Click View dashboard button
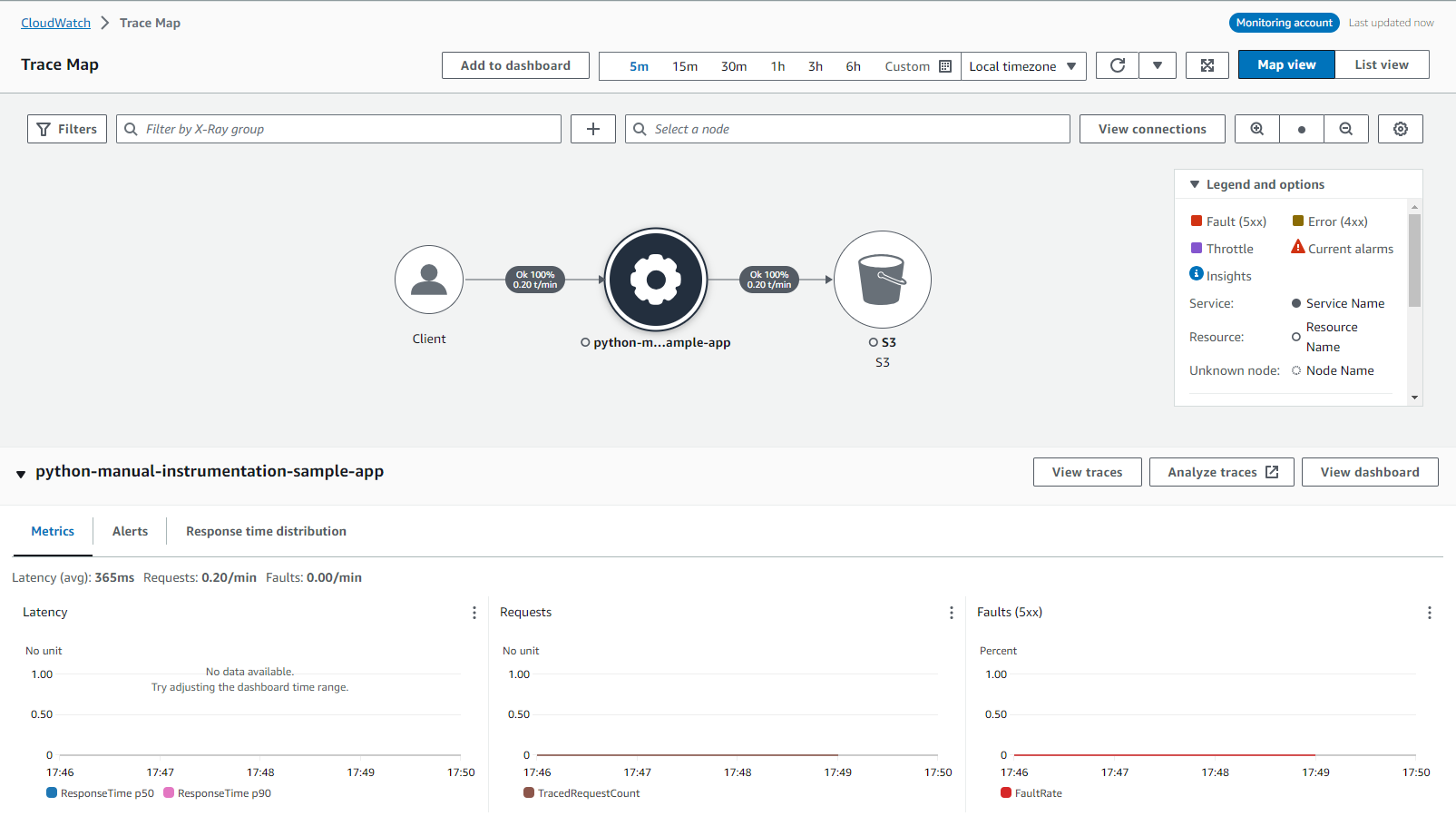 pyautogui.click(x=1370, y=472)
